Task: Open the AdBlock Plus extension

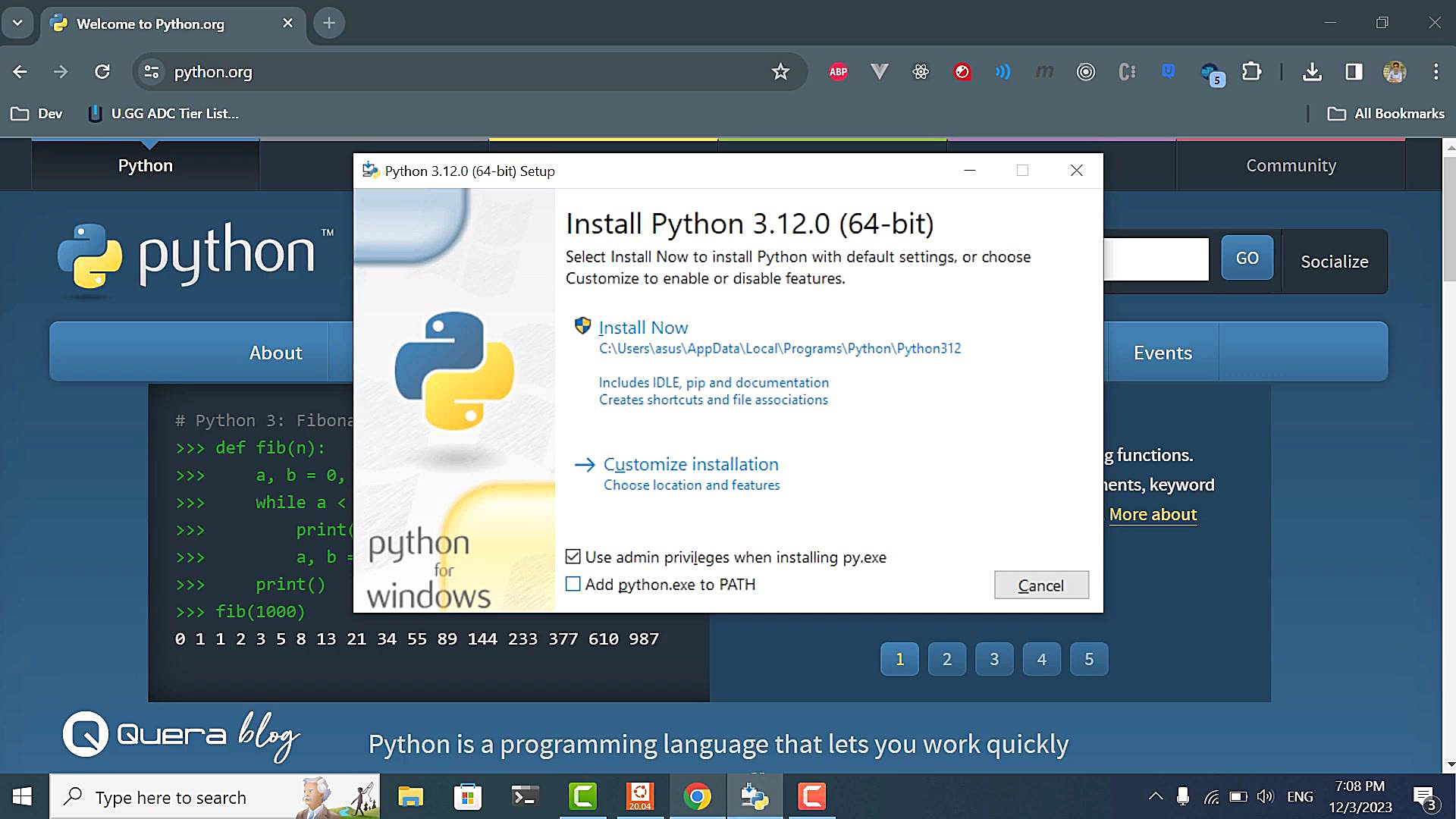Action: pyautogui.click(x=838, y=72)
